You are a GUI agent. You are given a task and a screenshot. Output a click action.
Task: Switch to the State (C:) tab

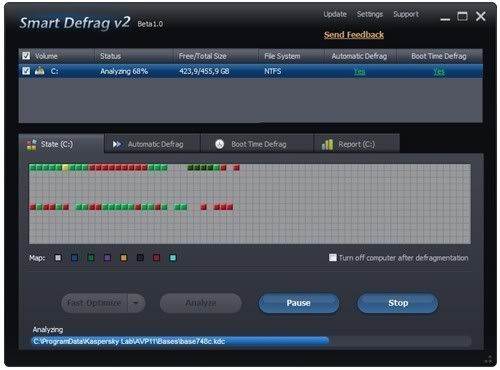pos(61,144)
